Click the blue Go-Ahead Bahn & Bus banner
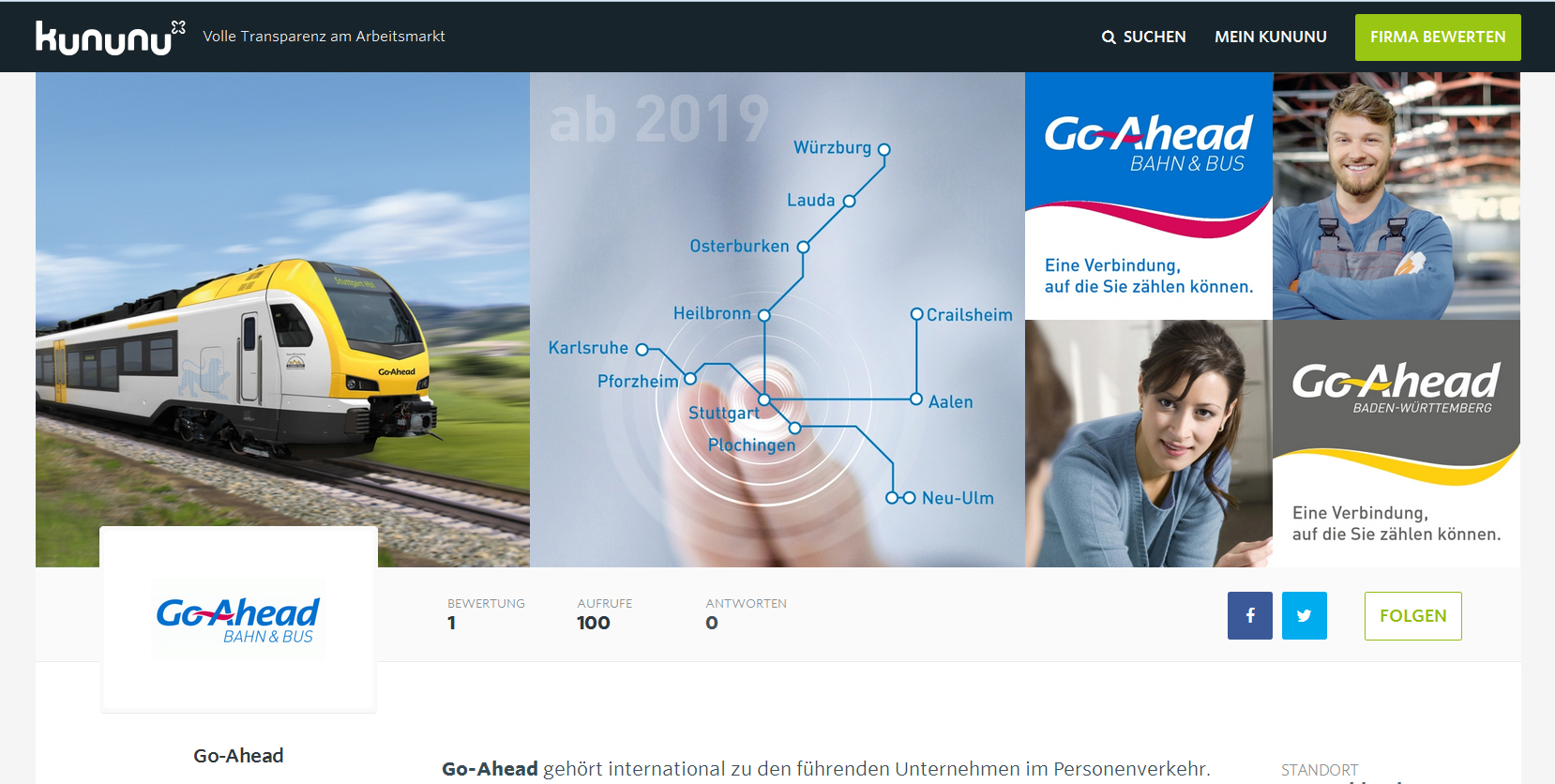This screenshot has width=1555, height=784. [1149, 196]
